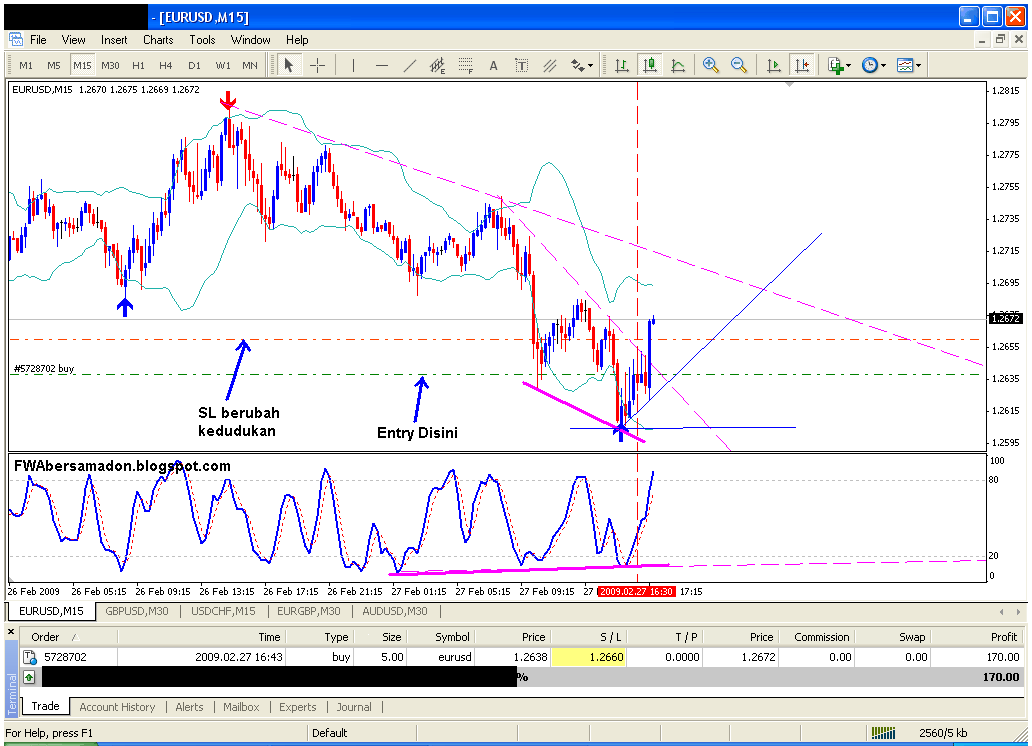
Task: Switch timeframe to D1
Action: pyautogui.click(x=194, y=65)
